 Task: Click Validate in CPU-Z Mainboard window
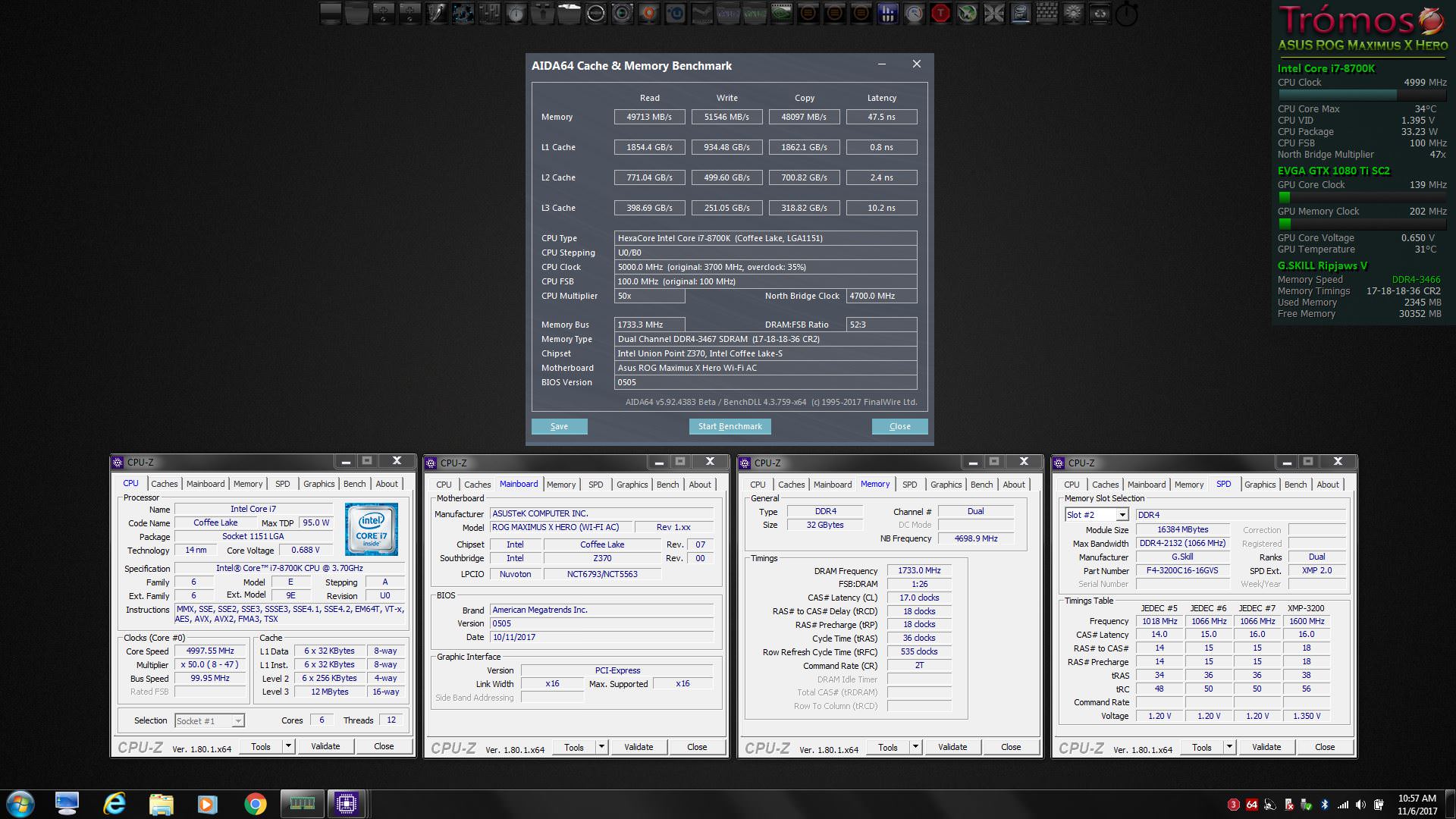(639, 747)
